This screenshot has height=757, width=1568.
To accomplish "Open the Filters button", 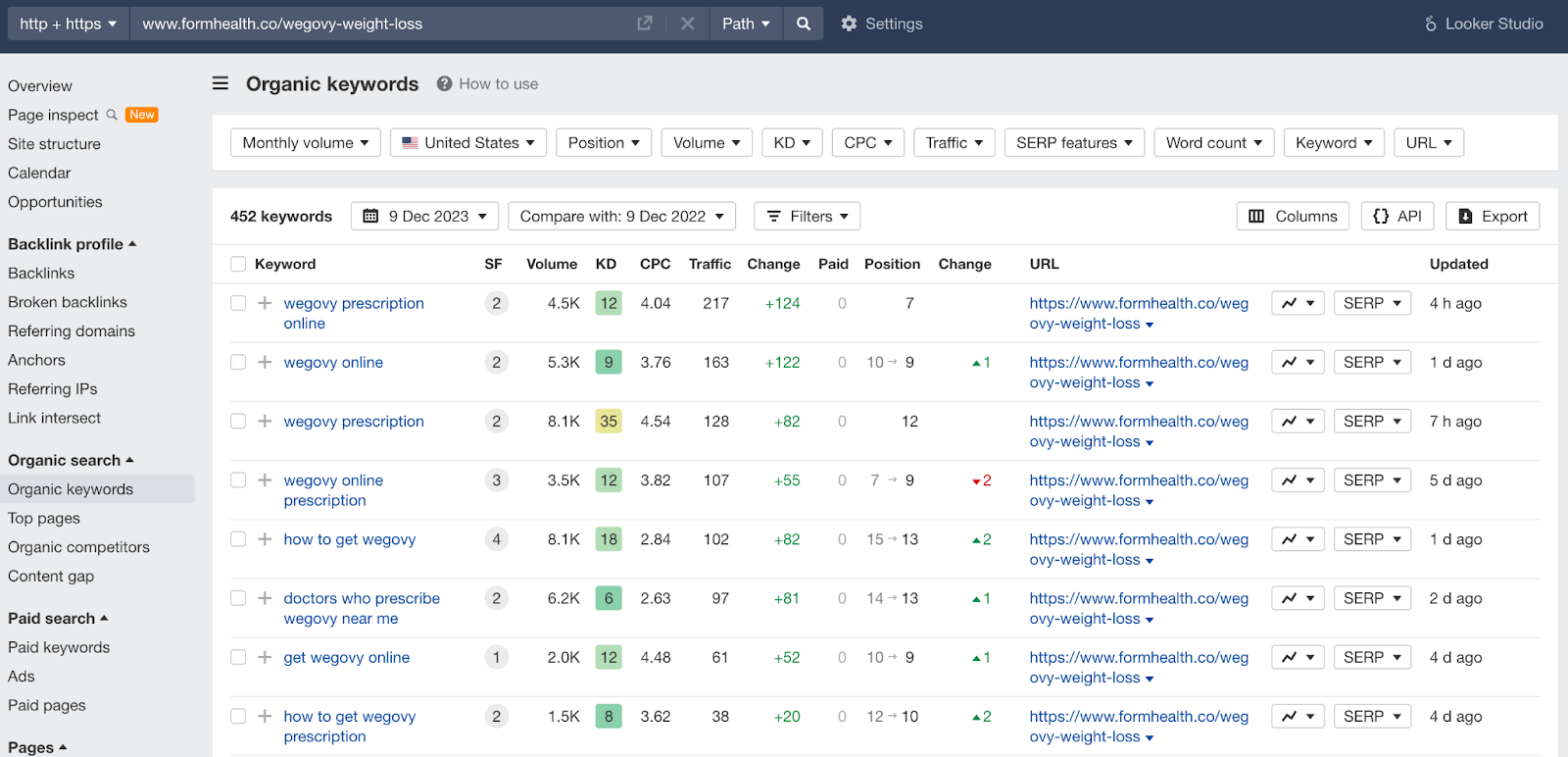I will point(807,216).
